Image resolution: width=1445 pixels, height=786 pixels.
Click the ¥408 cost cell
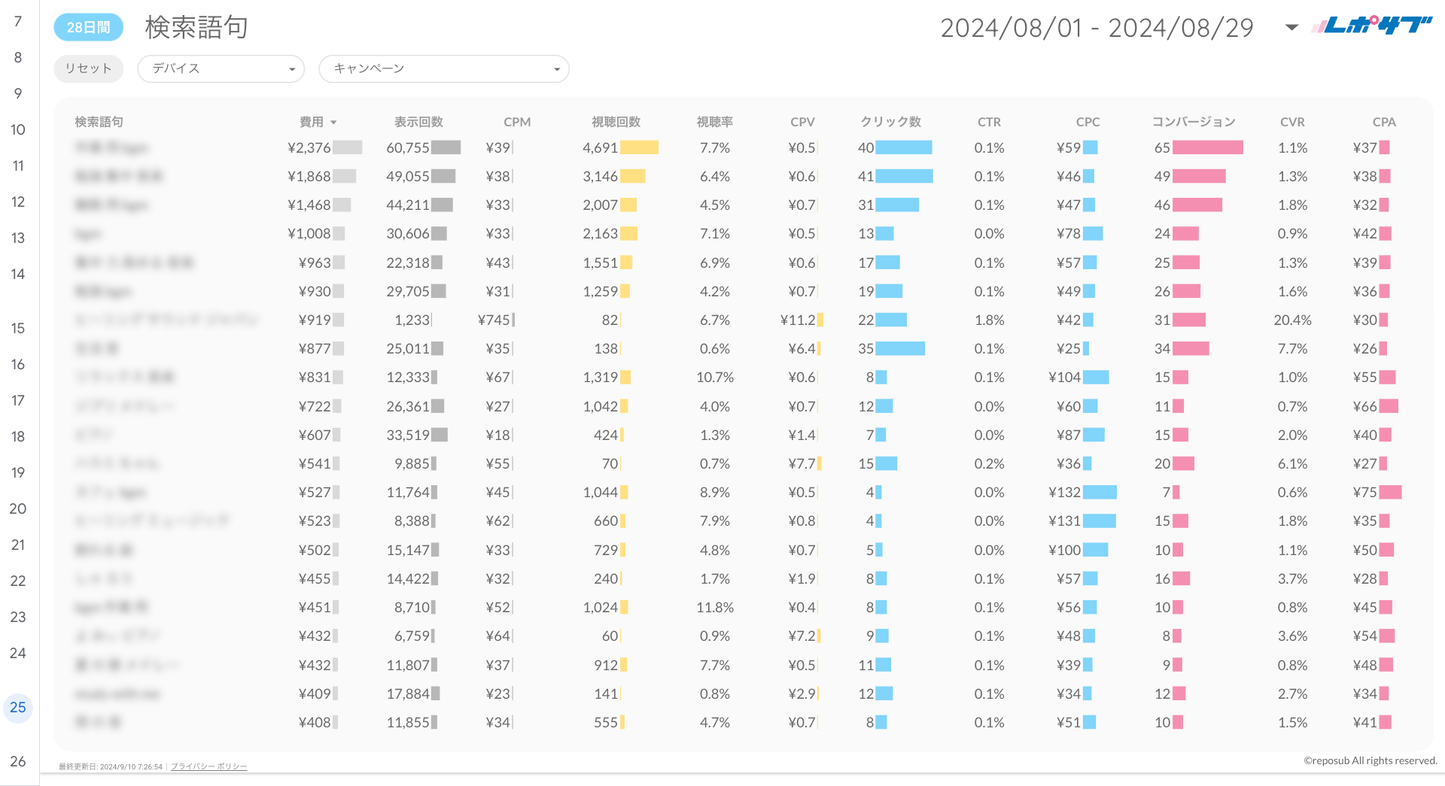click(x=315, y=722)
